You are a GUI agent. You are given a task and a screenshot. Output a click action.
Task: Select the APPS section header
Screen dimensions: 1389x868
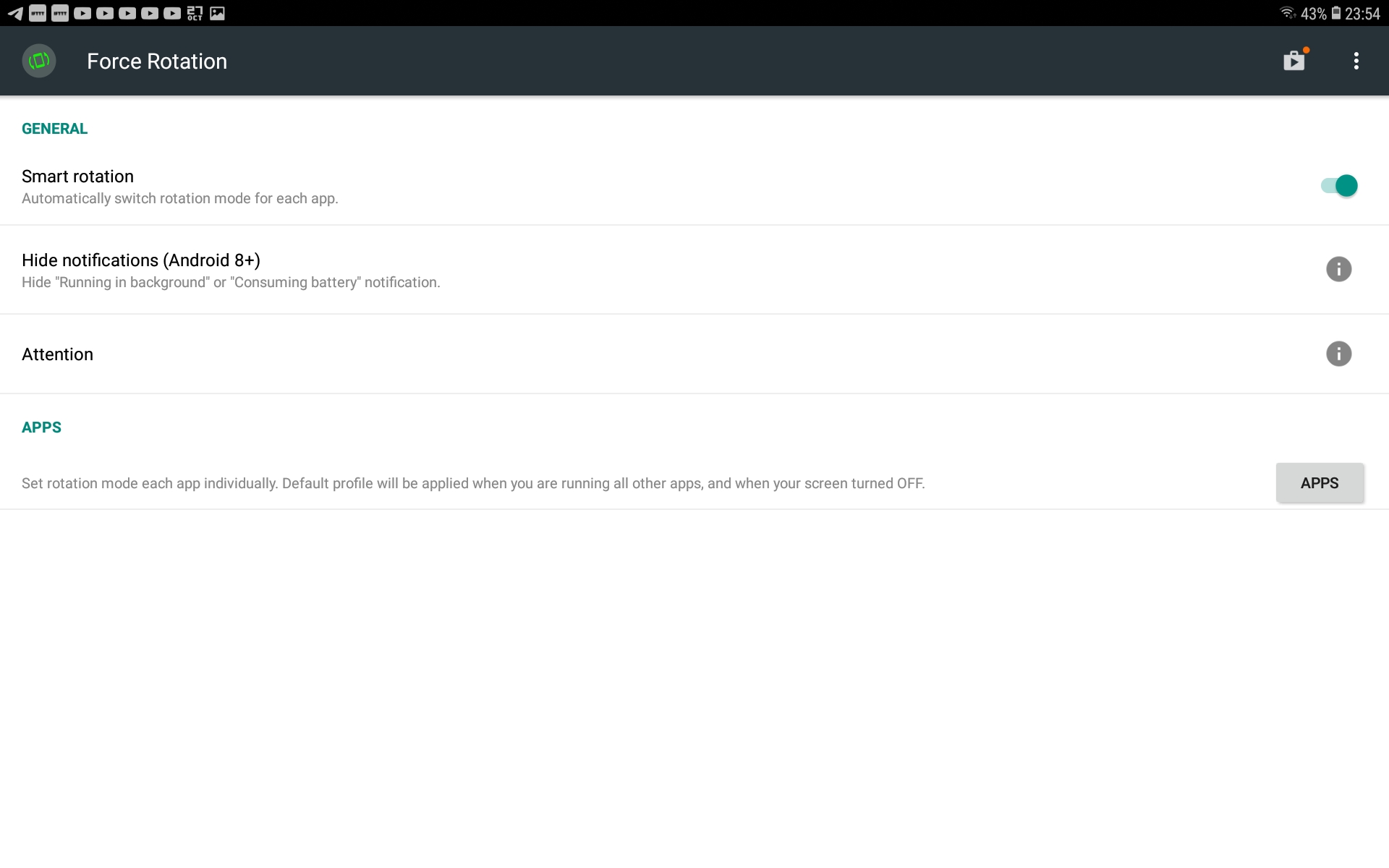(x=41, y=427)
